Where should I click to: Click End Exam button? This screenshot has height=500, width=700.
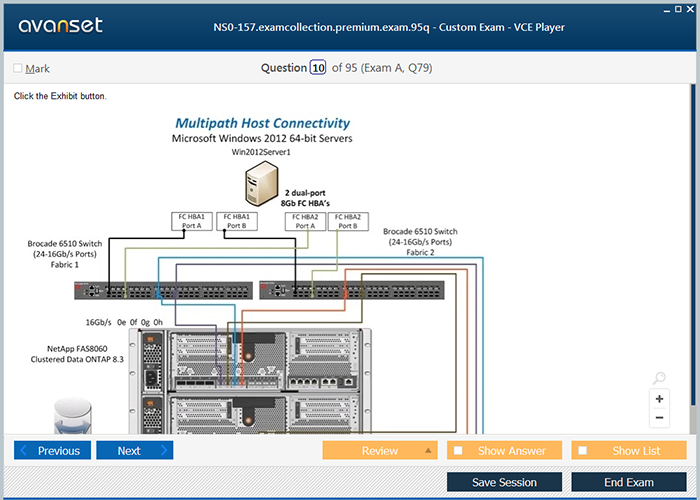(x=629, y=482)
